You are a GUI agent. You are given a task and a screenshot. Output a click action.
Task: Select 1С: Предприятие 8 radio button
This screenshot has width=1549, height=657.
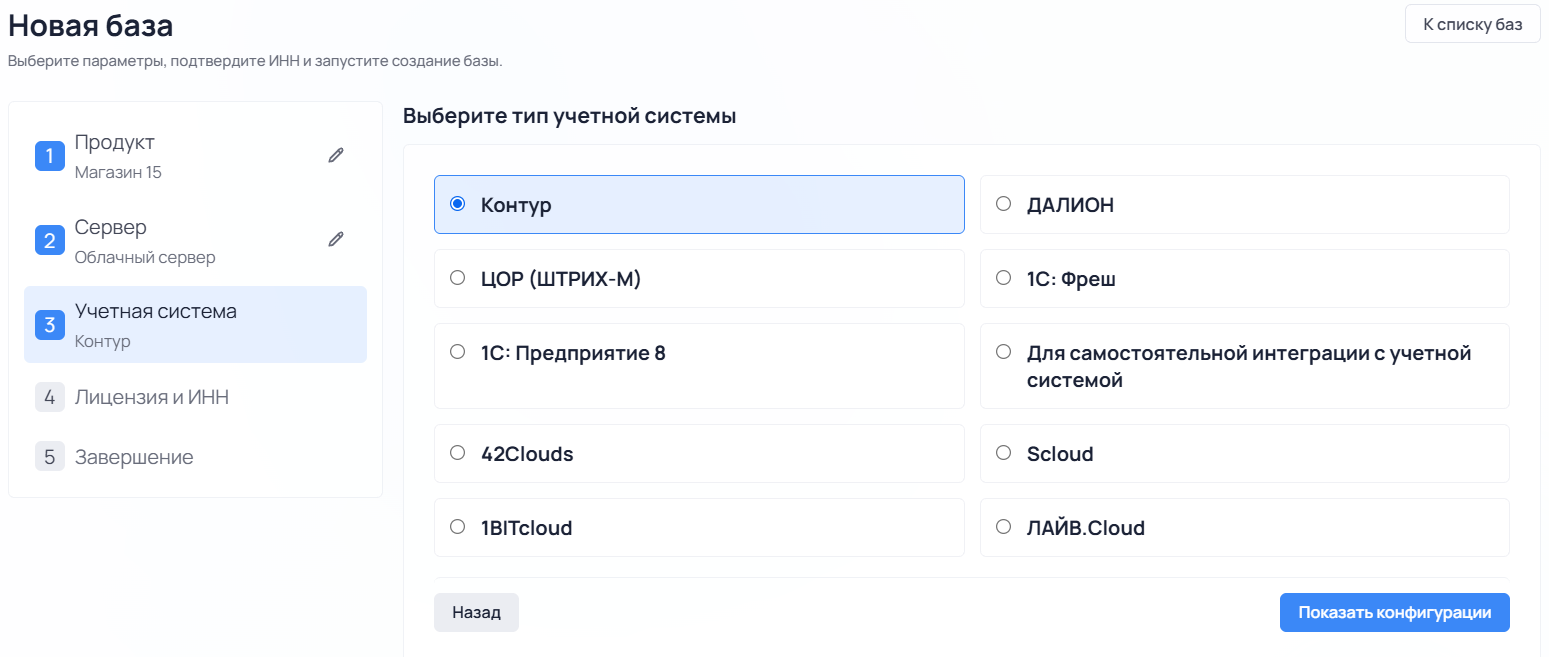pyautogui.click(x=458, y=352)
